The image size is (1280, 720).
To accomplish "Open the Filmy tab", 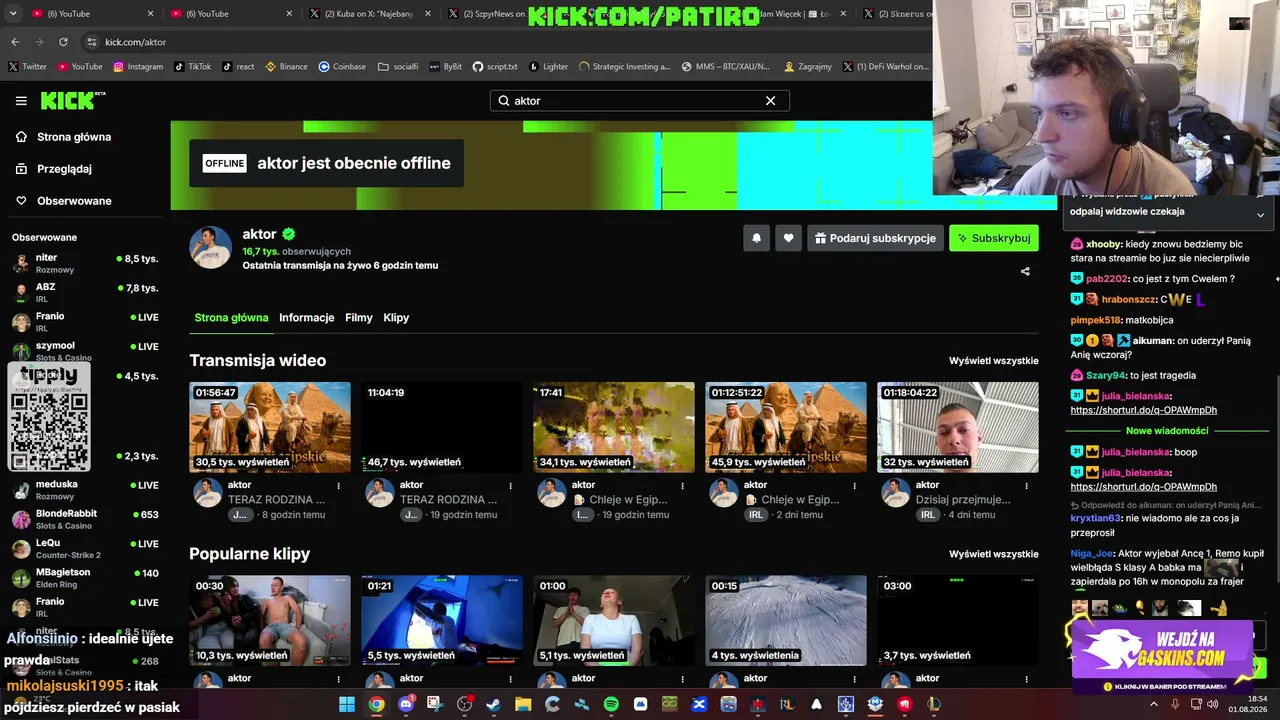I will [x=358, y=318].
